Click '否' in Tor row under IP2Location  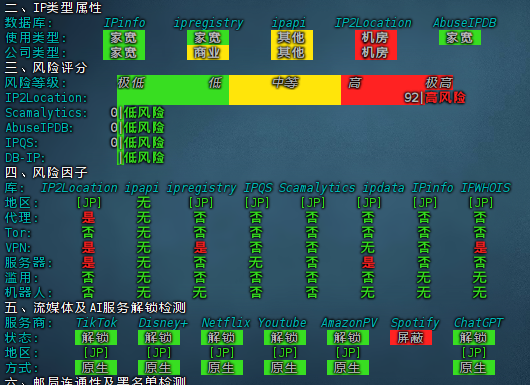[88, 233]
